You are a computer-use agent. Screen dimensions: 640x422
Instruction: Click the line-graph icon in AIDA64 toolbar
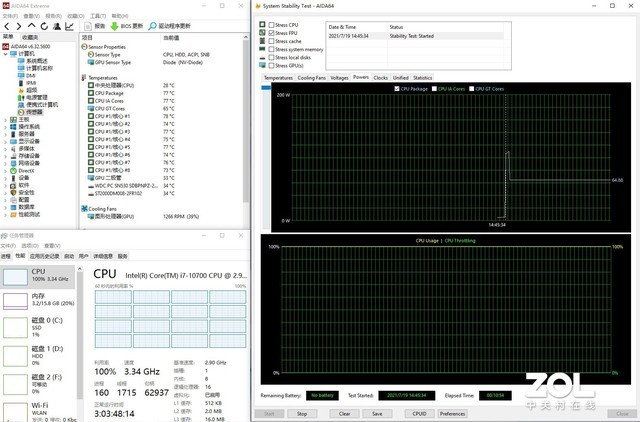tap(69, 27)
